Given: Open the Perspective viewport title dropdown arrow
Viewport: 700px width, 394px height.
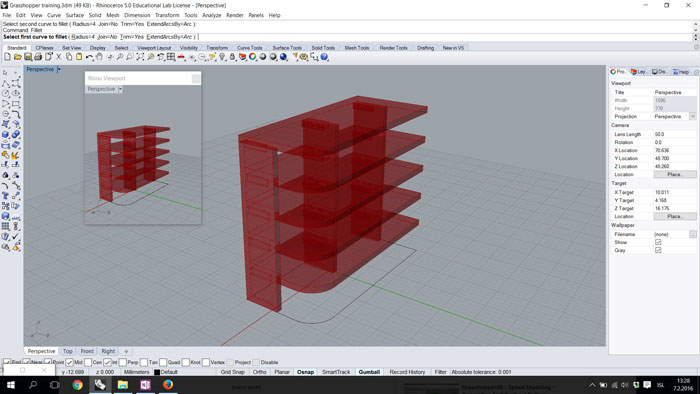Looking at the screenshot, I should (x=59, y=70).
